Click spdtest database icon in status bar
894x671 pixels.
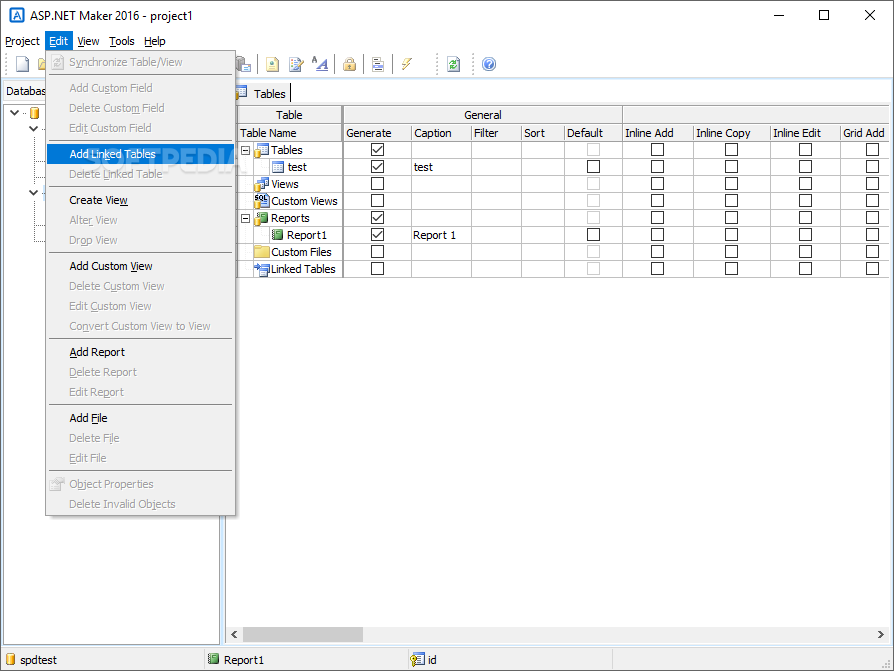(x=10, y=659)
